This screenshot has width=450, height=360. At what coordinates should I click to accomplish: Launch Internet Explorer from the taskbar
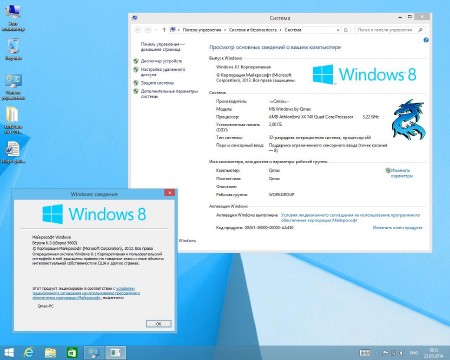pyautogui.click(x=29, y=353)
